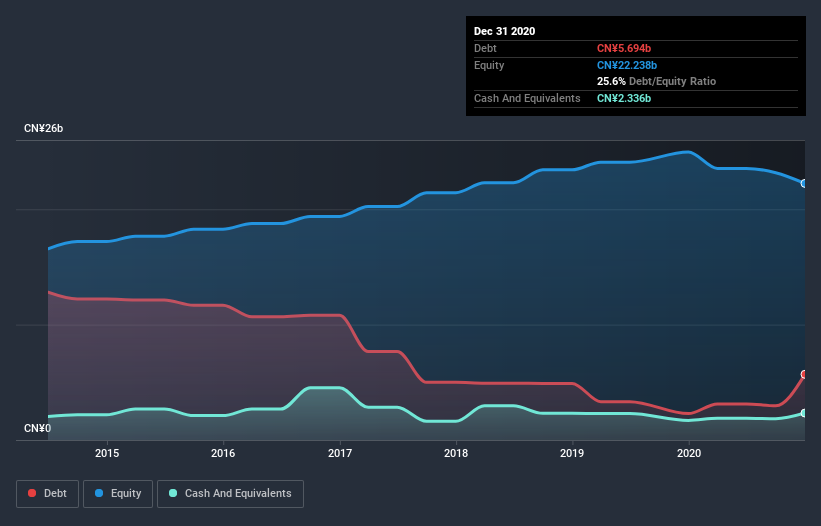Toggle the Cash And Equivalents legend button

pos(230,494)
